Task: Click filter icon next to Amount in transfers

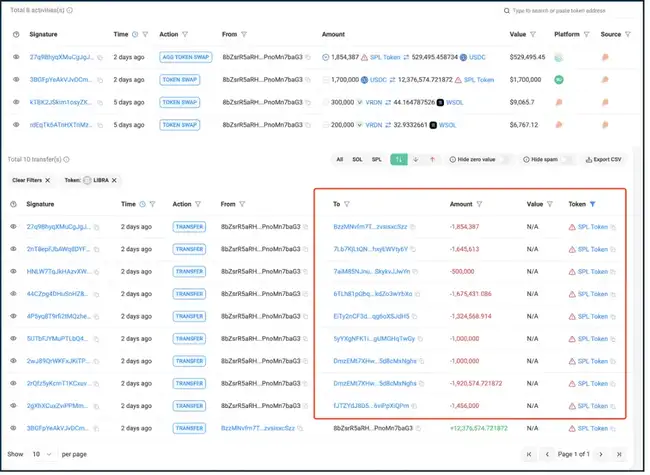Action: [482, 203]
